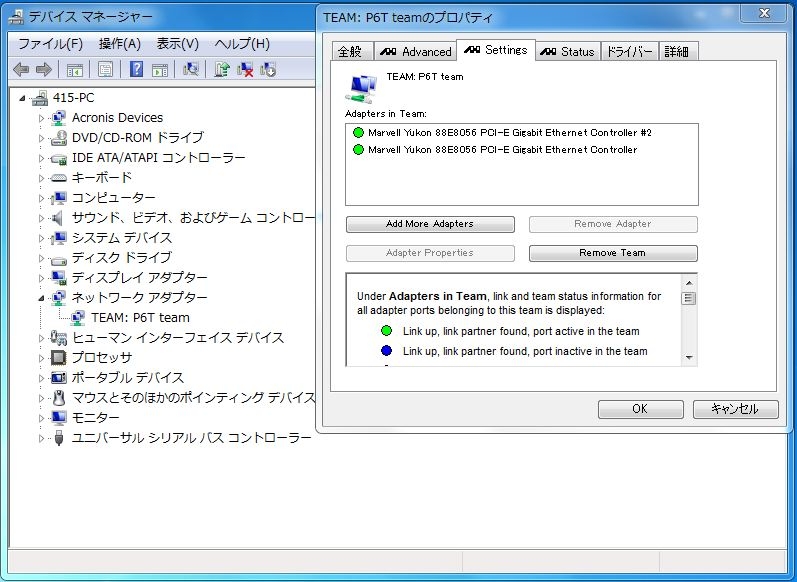Click the help text scrollbar thumb
The height and width of the screenshot is (582, 797).
pyautogui.click(x=689, y=298)
